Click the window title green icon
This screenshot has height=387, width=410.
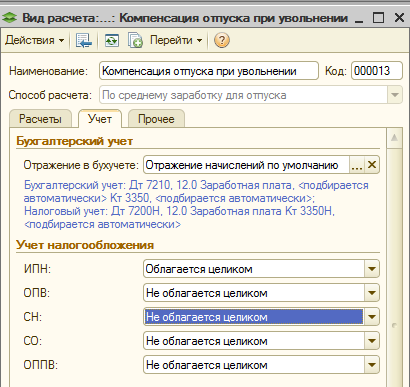9,18
